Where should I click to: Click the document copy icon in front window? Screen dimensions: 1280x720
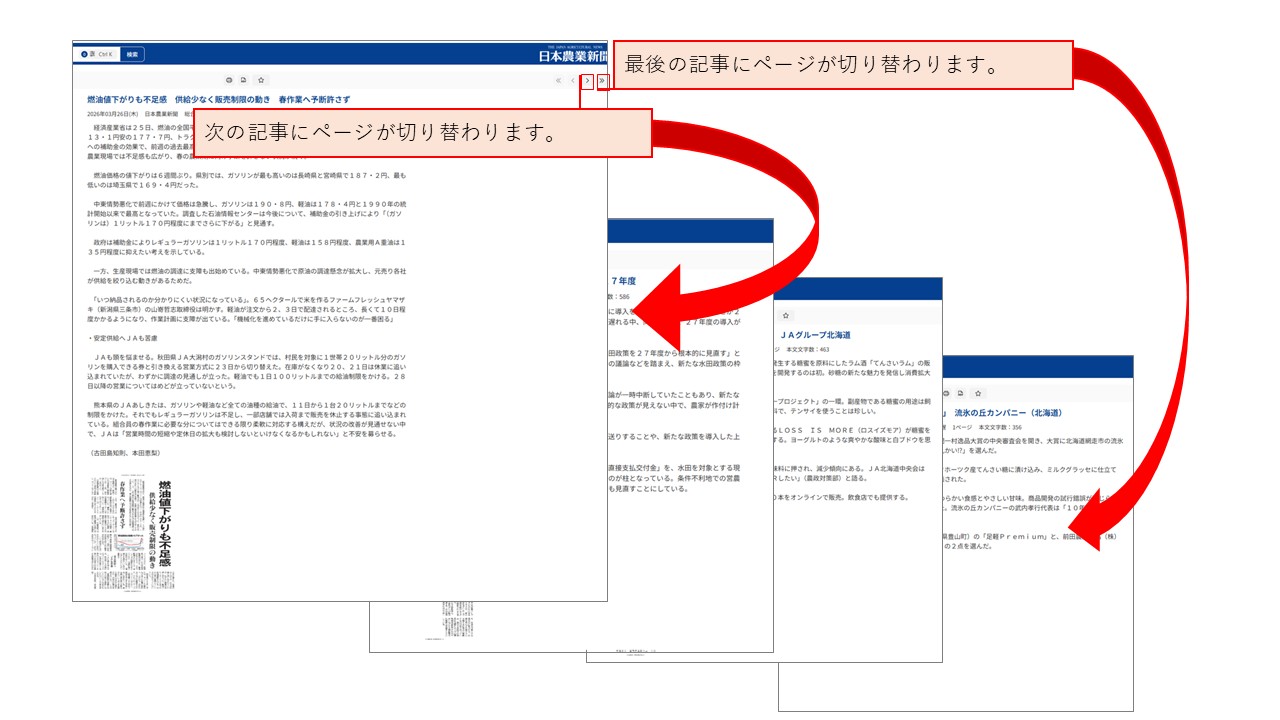click(x=244, y=80)
